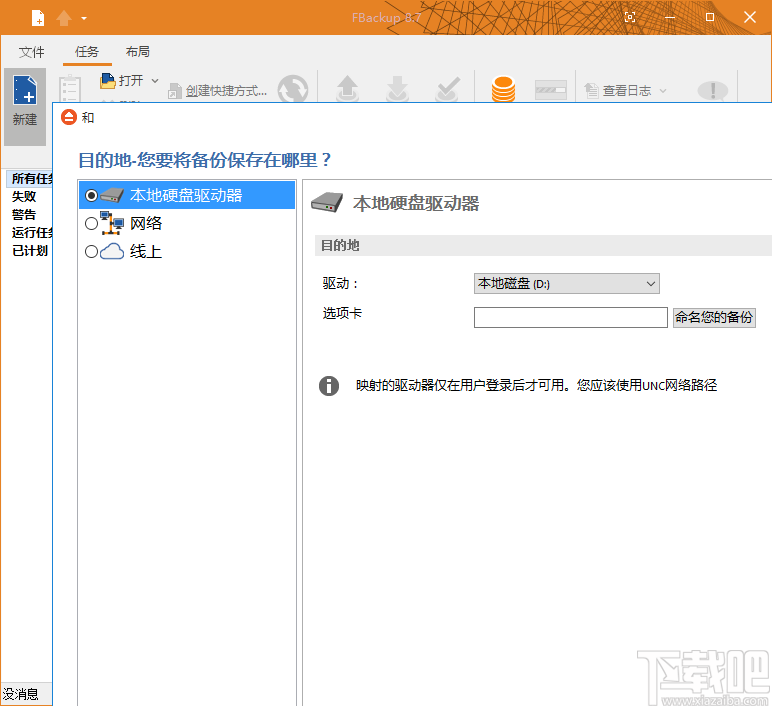
Task: Close the FBackup window
Action: tap(750, 17)
